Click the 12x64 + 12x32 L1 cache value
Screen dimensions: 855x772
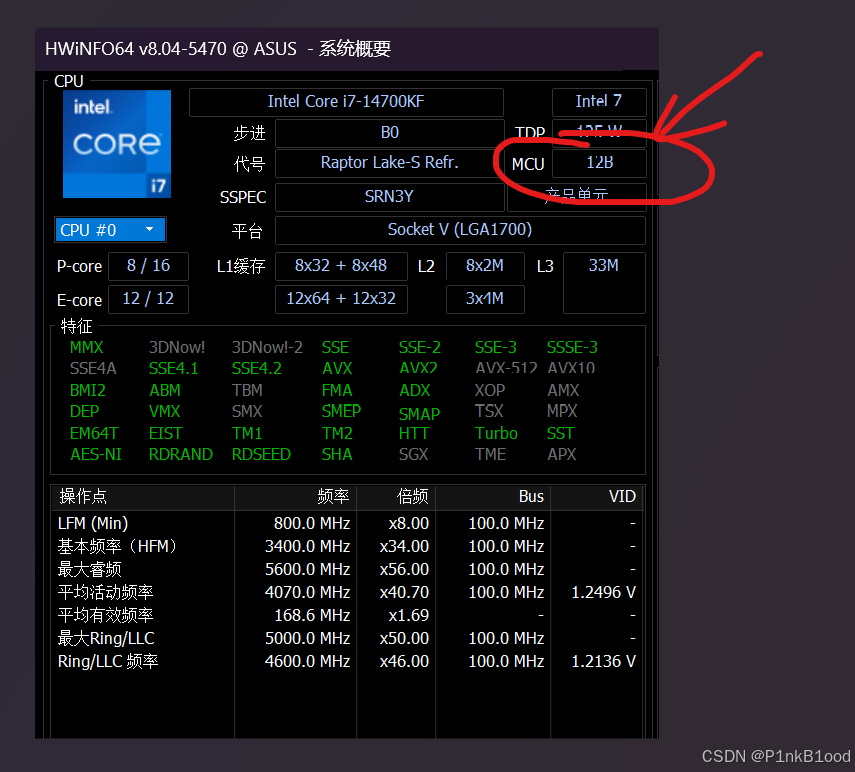341,299
